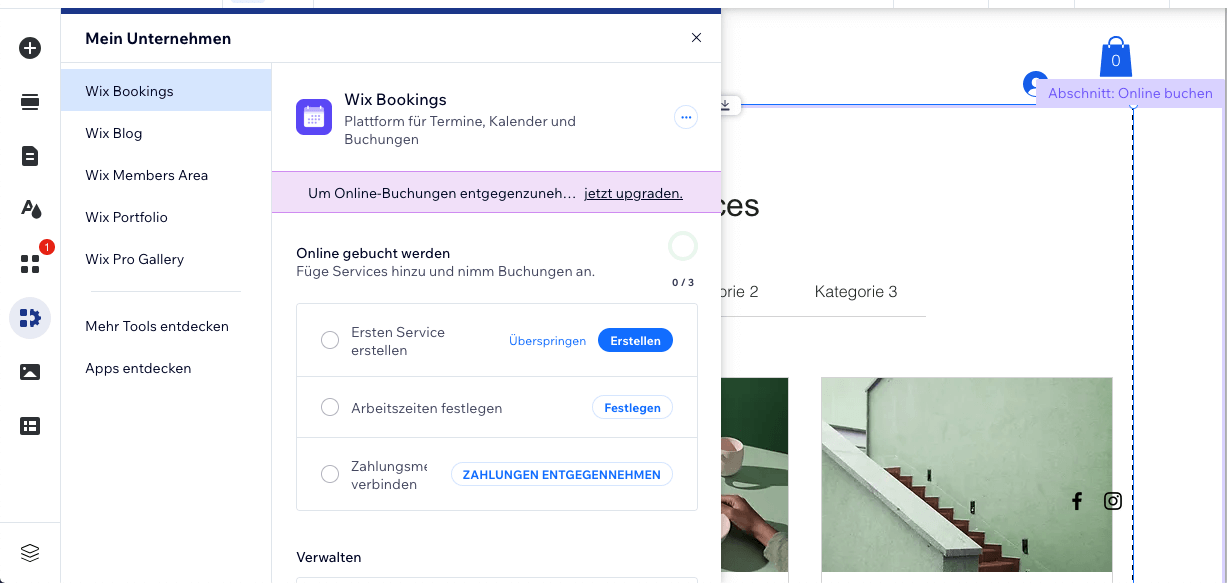
Task: Click the staircase image thumbnail
Action: [966, 474]
